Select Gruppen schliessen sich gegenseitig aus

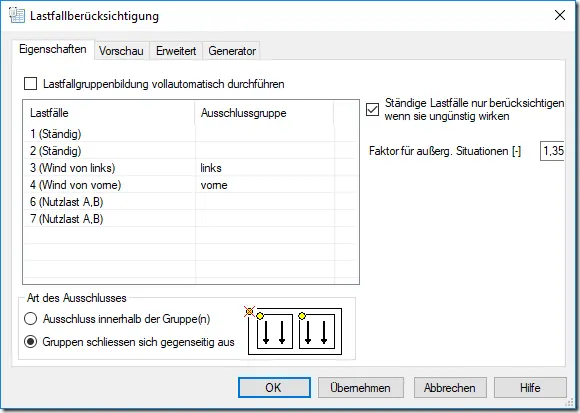point(30,342)
